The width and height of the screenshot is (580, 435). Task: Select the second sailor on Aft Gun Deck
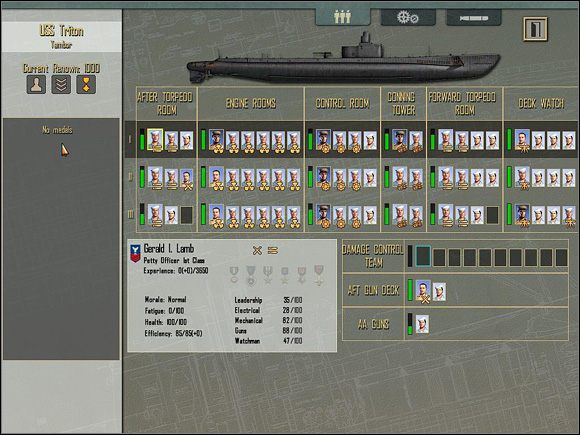[439, 291]
